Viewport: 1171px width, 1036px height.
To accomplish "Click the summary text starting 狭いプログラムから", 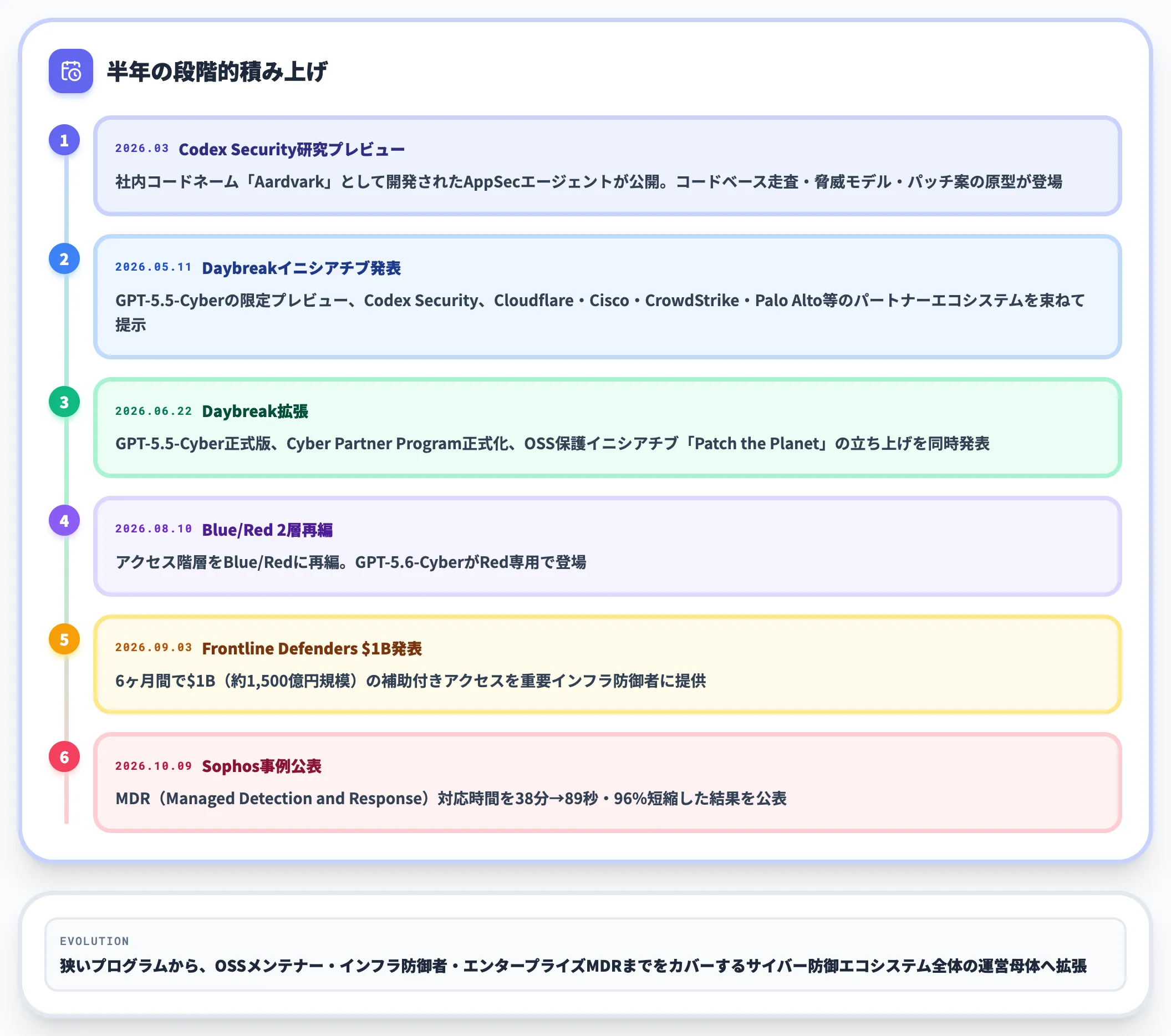I will pyautogui.click(x=573, y=966).
